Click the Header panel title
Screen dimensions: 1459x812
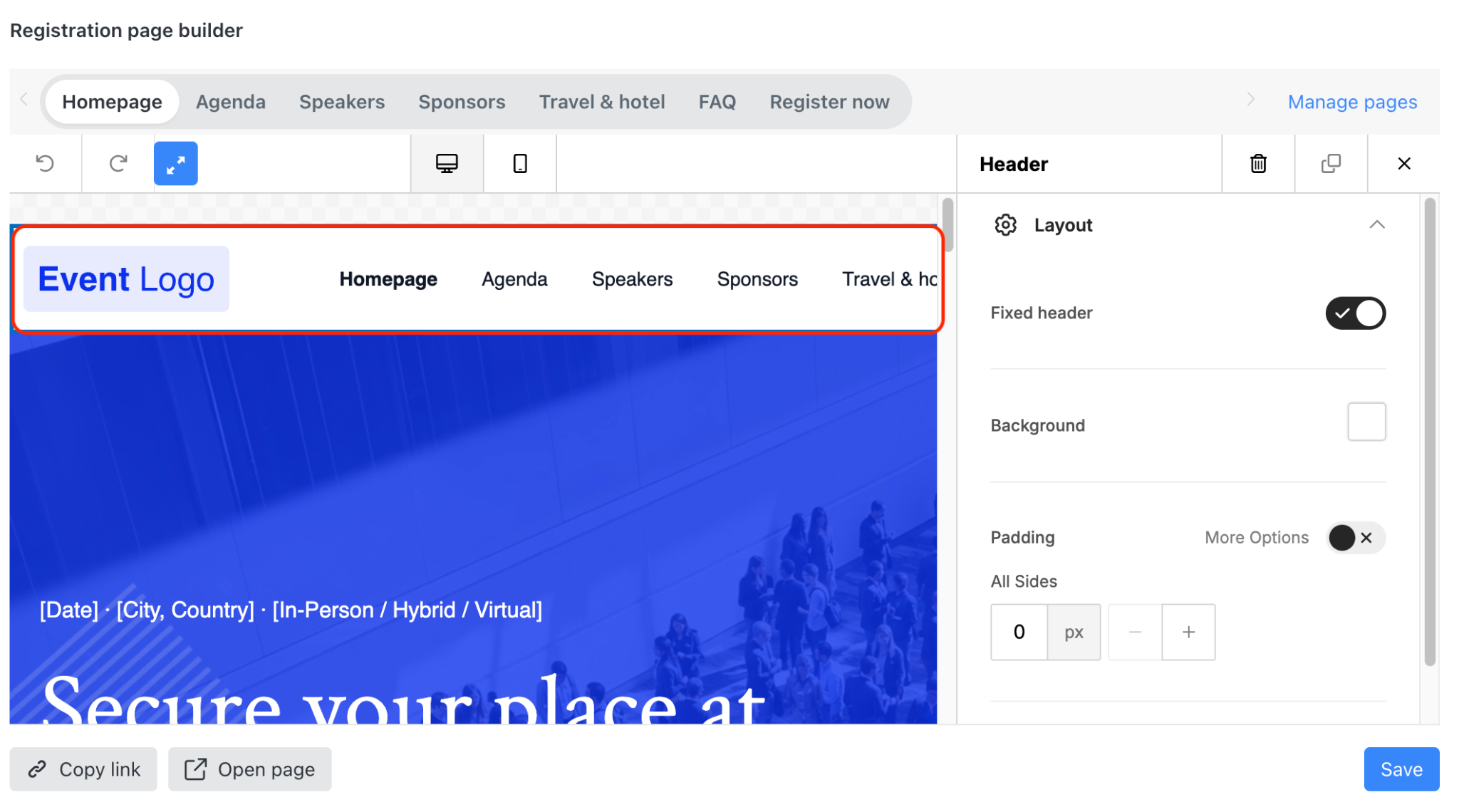[1014, 164]
